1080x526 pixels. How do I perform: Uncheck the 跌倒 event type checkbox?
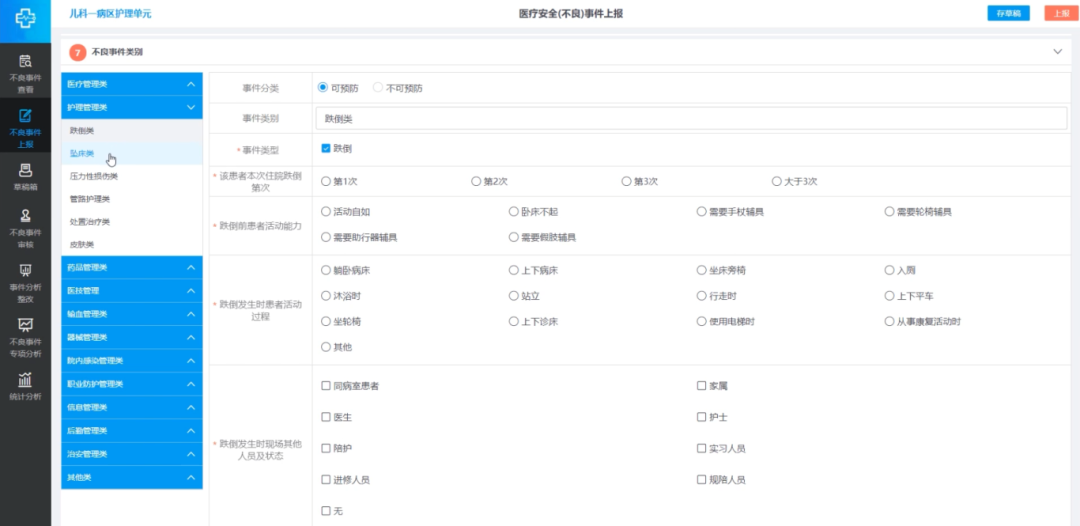click(326, 148)
